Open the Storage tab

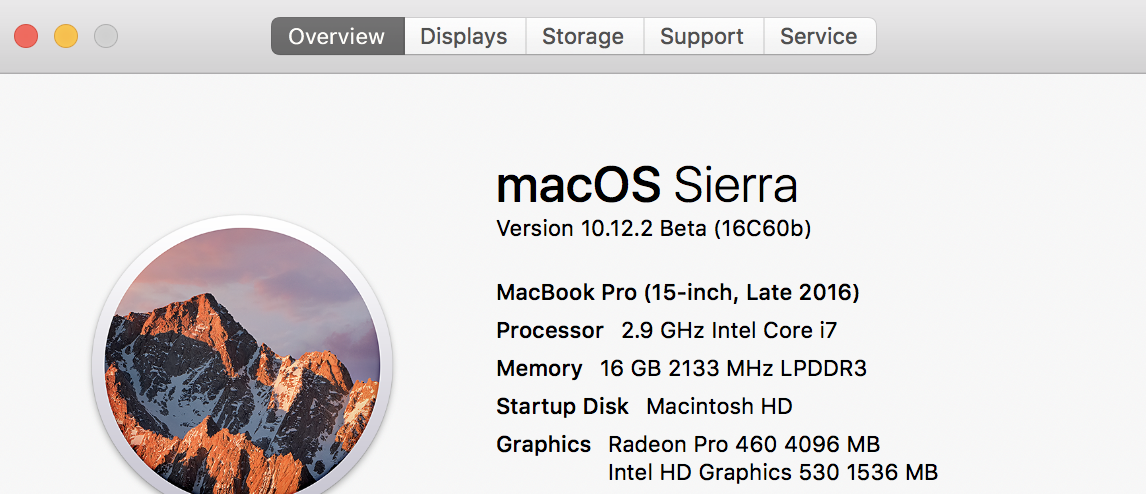pos(584,36)
